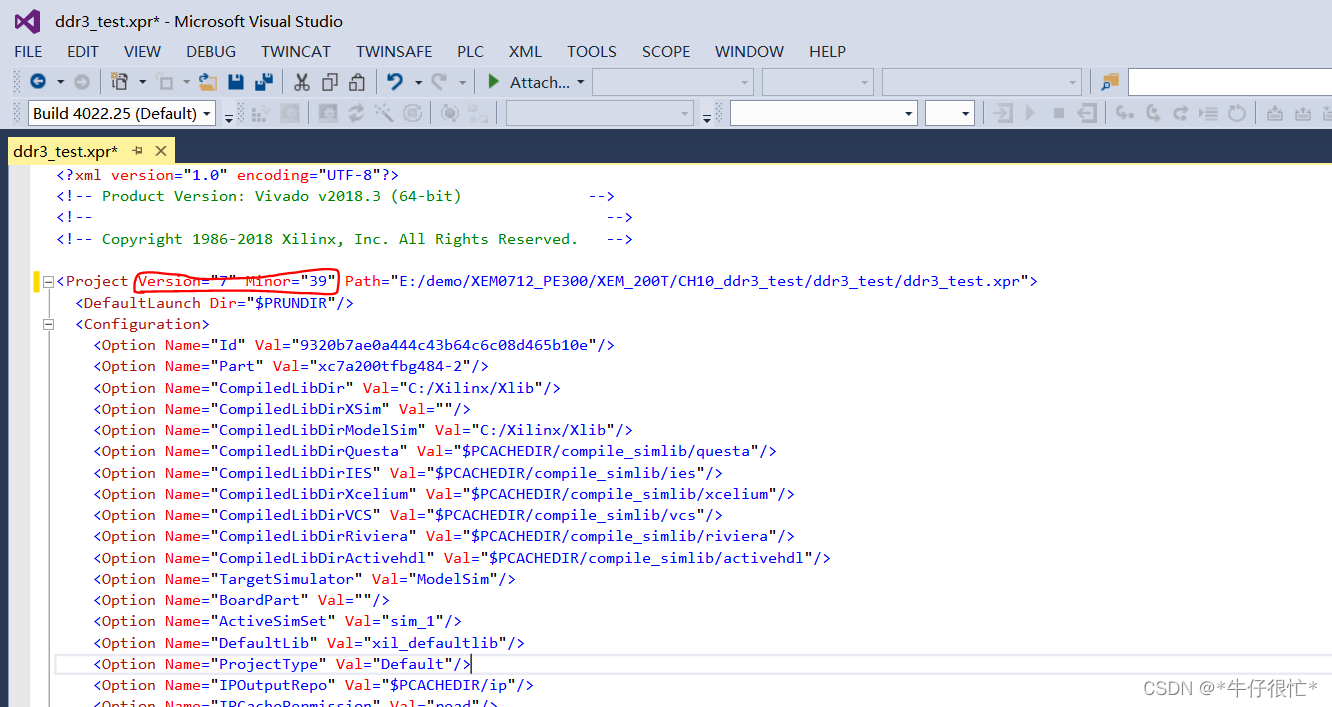Click the Attach... button
The height and width of the screenshot is (707, 1332).
(x=539, y=82)
